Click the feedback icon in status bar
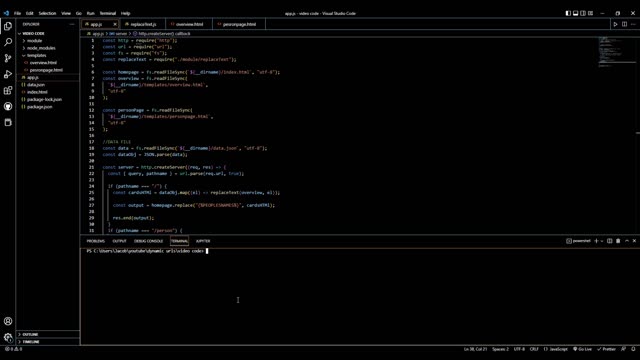The image size is (640, 360). pos(624,349)
